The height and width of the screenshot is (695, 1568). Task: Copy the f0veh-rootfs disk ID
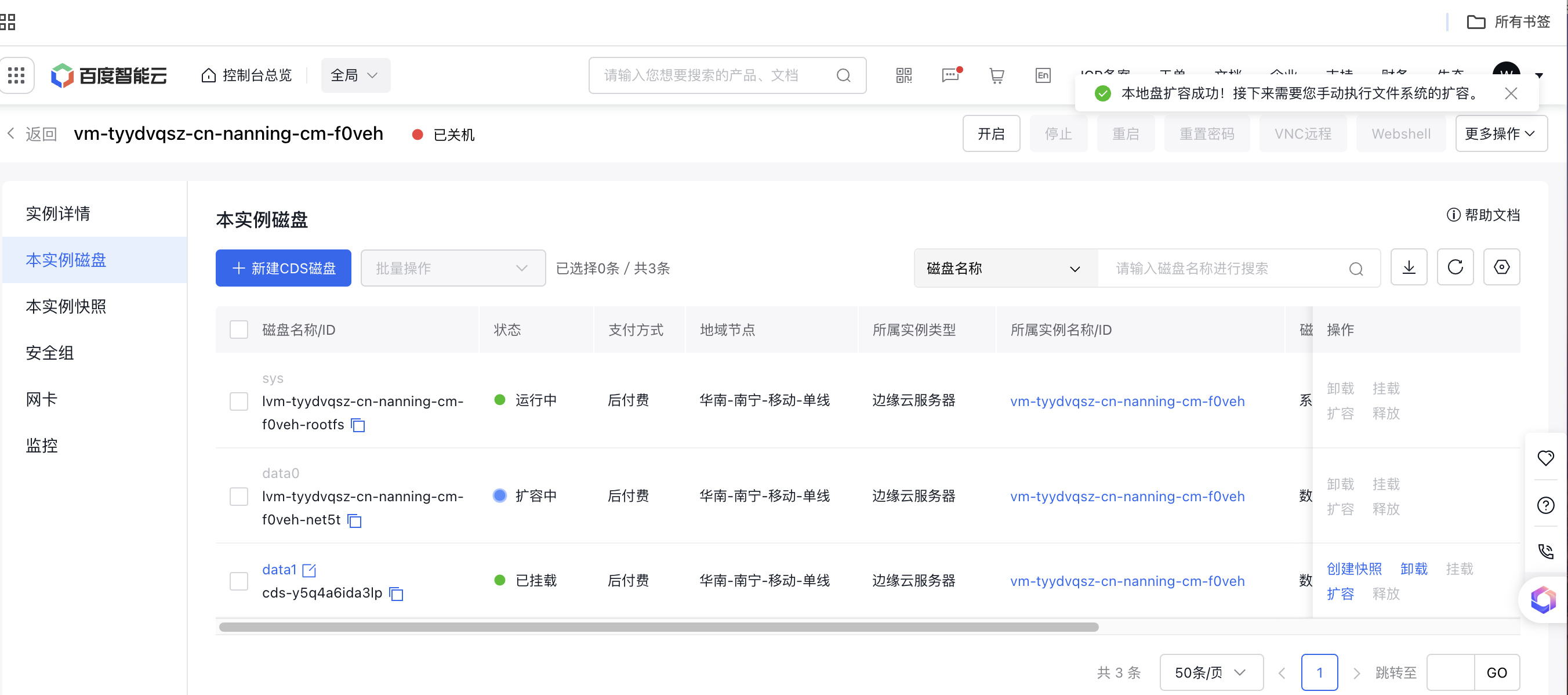358,425
